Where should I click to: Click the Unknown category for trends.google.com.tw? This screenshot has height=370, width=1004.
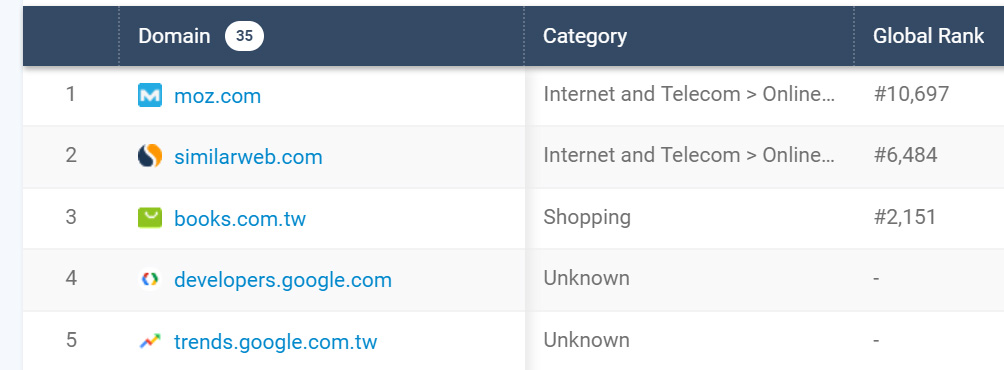point(587,339)
